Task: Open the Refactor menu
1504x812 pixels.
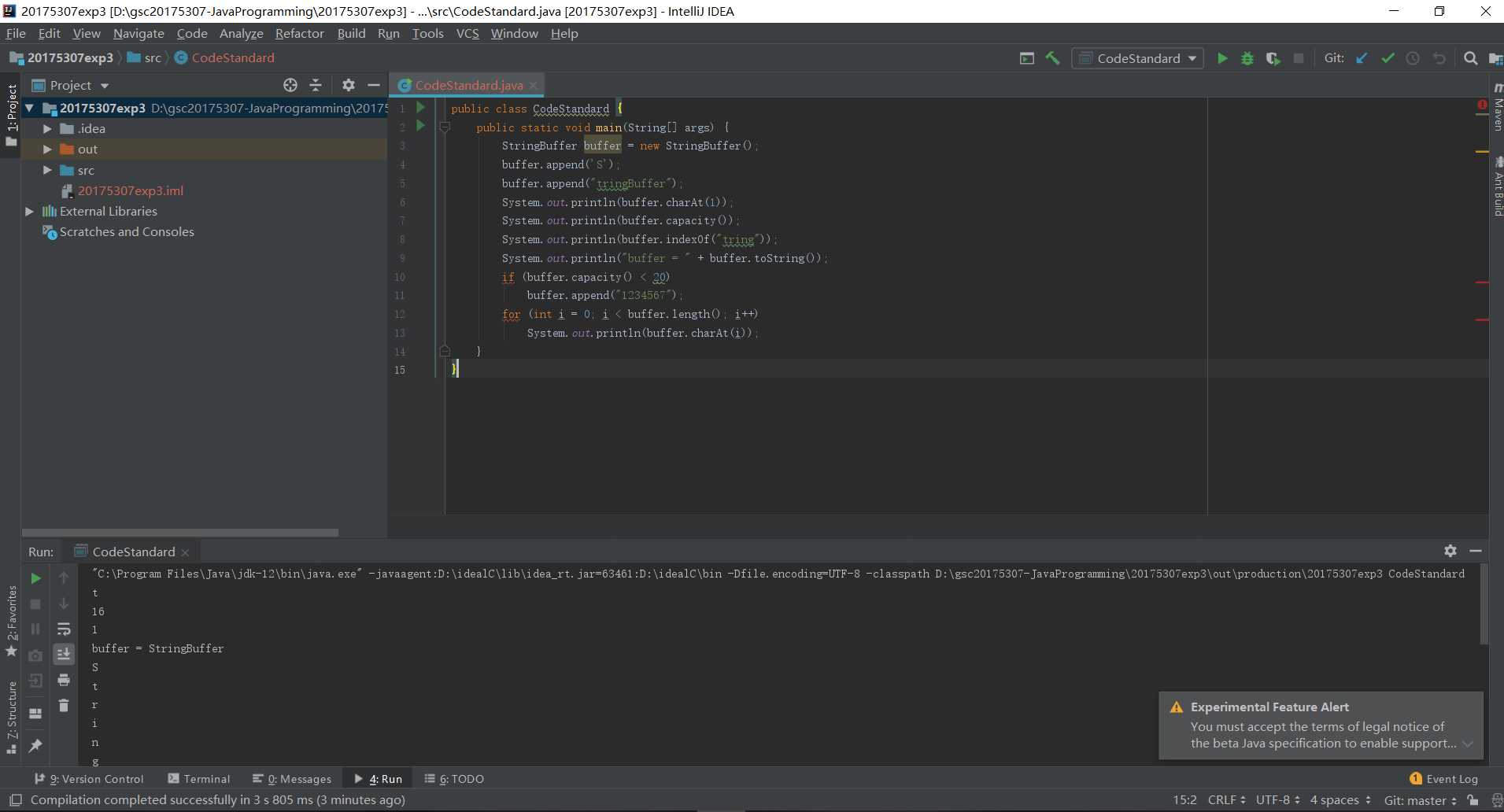Action: [x=299, y=33]
